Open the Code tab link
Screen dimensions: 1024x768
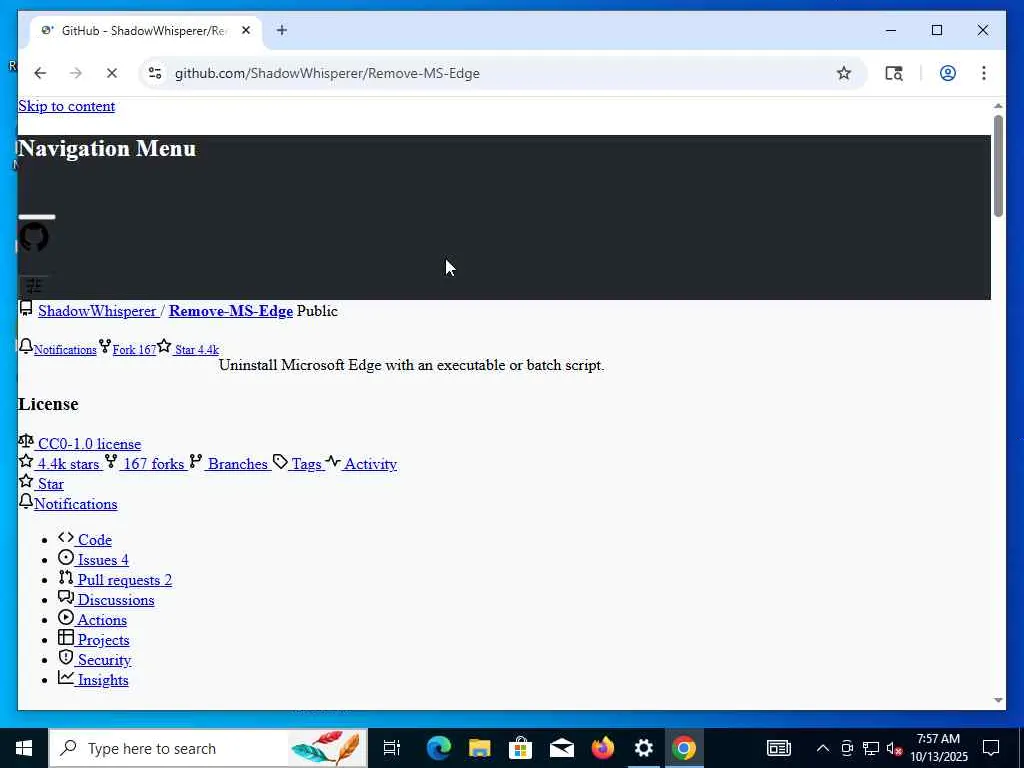click(94, 540)
